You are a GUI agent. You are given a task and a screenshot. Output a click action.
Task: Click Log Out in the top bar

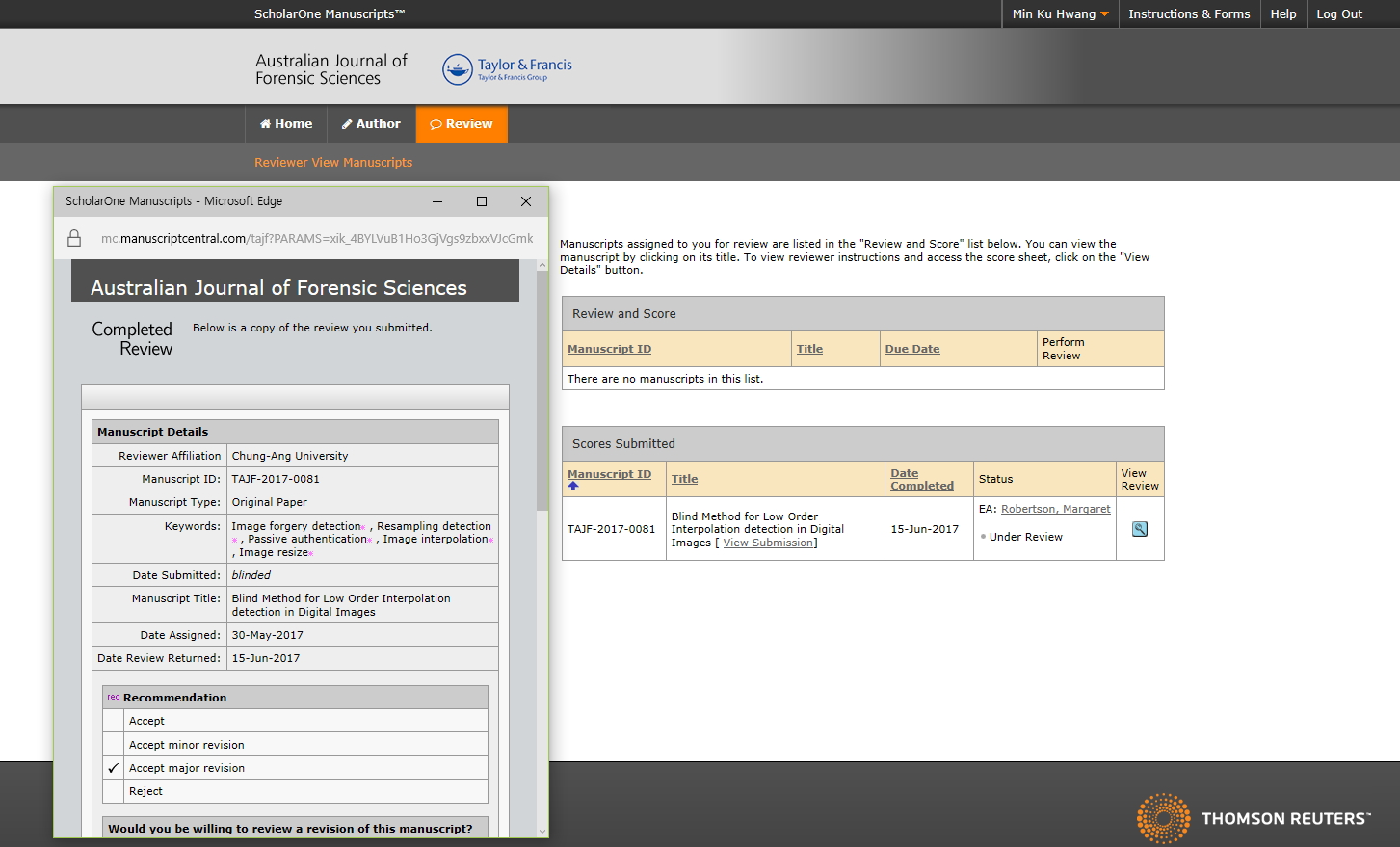coord(1339,13)
